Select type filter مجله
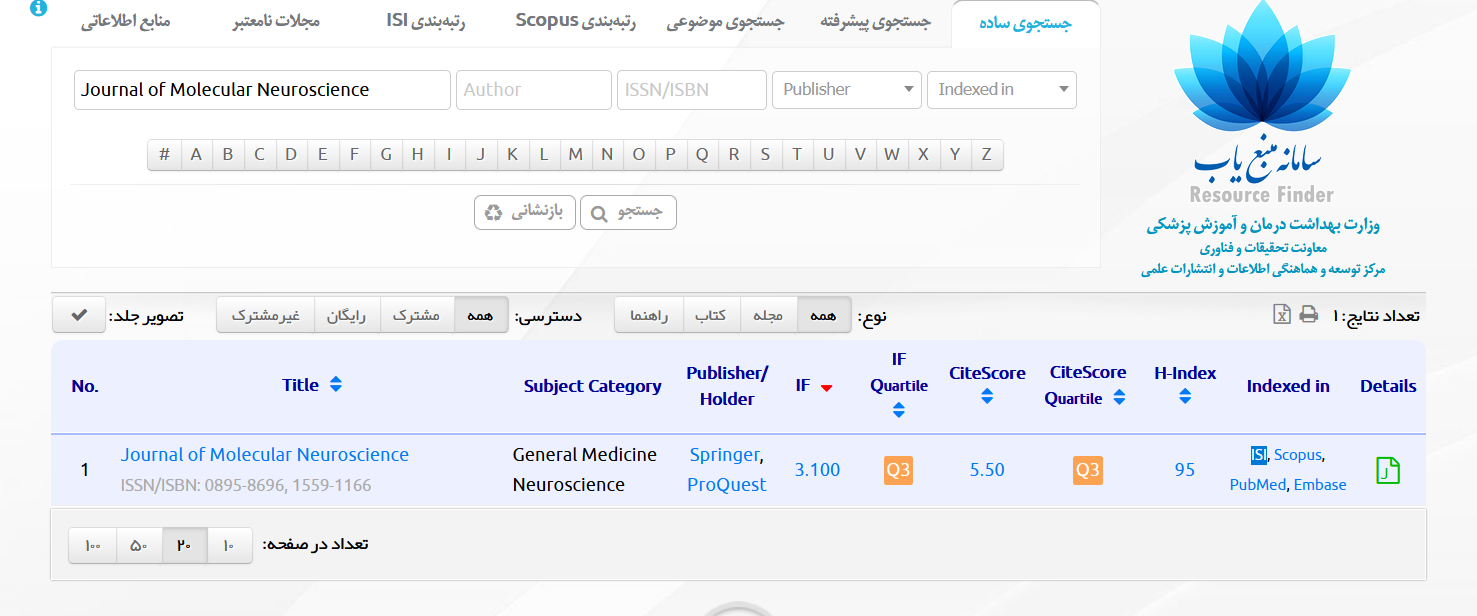The height and width of the screenshot is (616, 1477). pos(768,315)
